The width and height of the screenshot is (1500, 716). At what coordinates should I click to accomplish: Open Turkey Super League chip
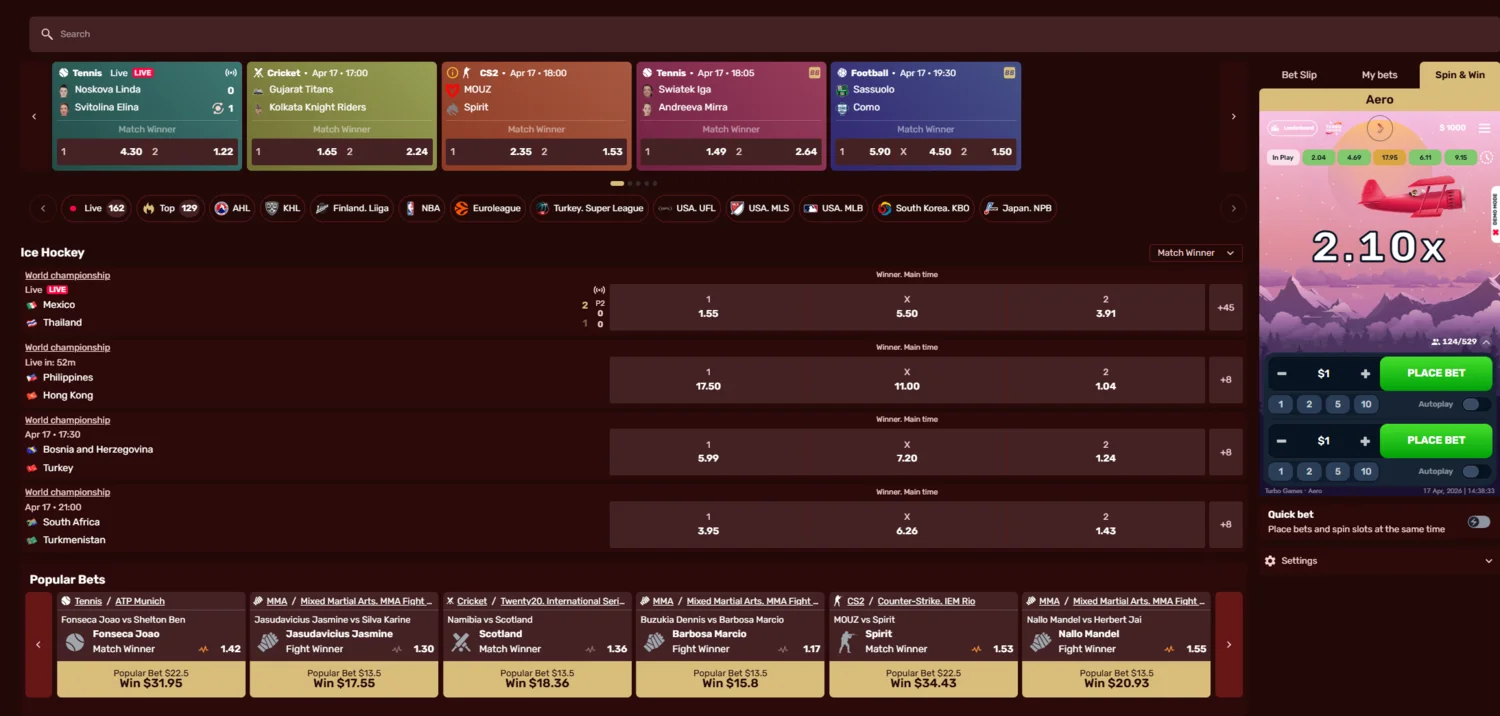(x=590, y=208)
